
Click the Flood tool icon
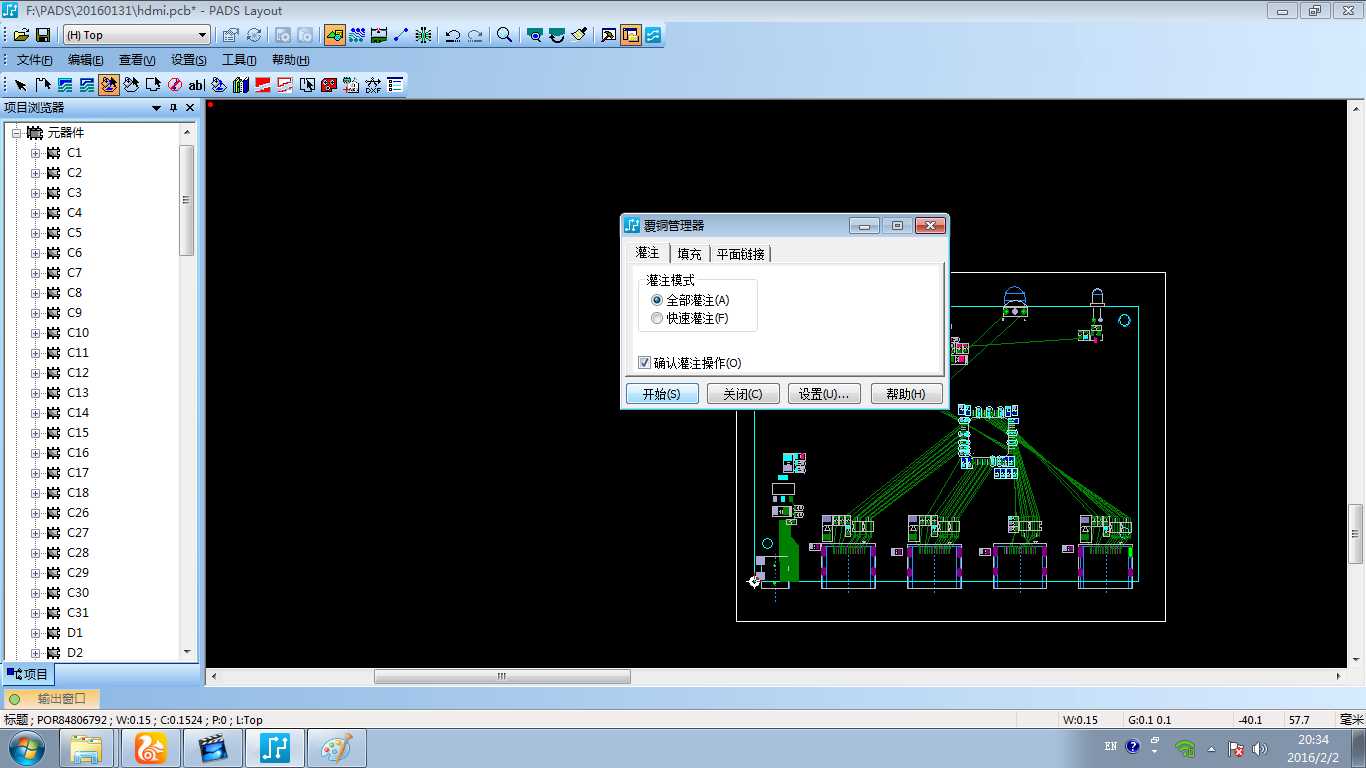(219, 85)
